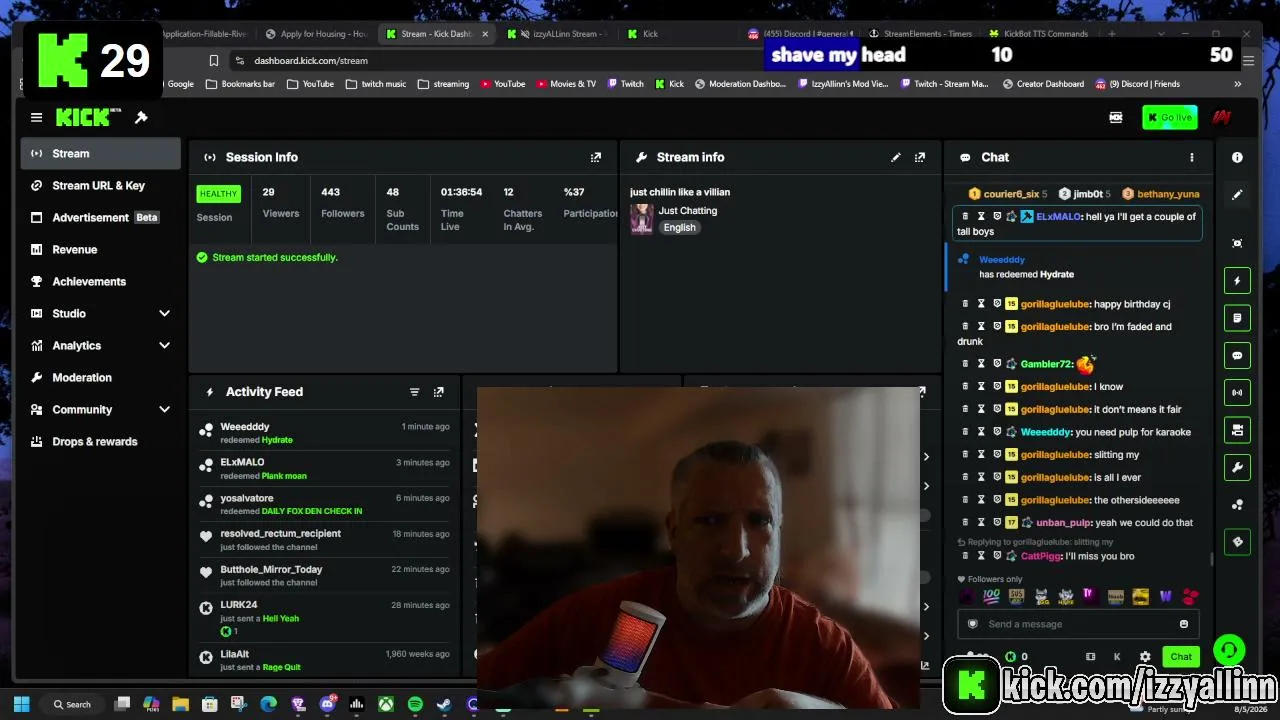Viewport: 1280px width, 720px height.
Task: Filter the Activity Feed list
Action: coord(414,392)
